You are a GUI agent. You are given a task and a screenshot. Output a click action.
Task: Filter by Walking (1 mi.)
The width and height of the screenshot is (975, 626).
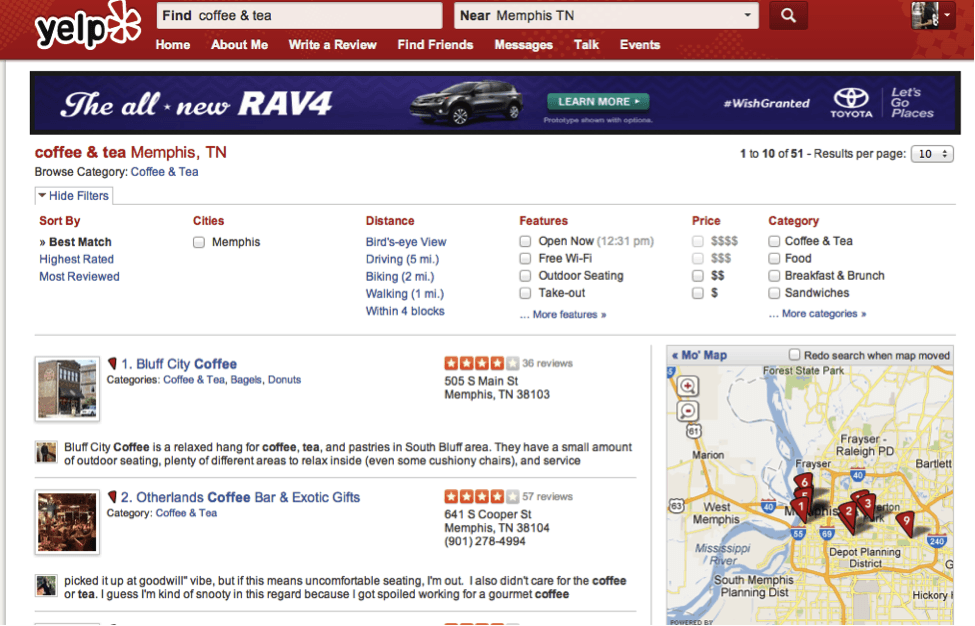(405, 294)
